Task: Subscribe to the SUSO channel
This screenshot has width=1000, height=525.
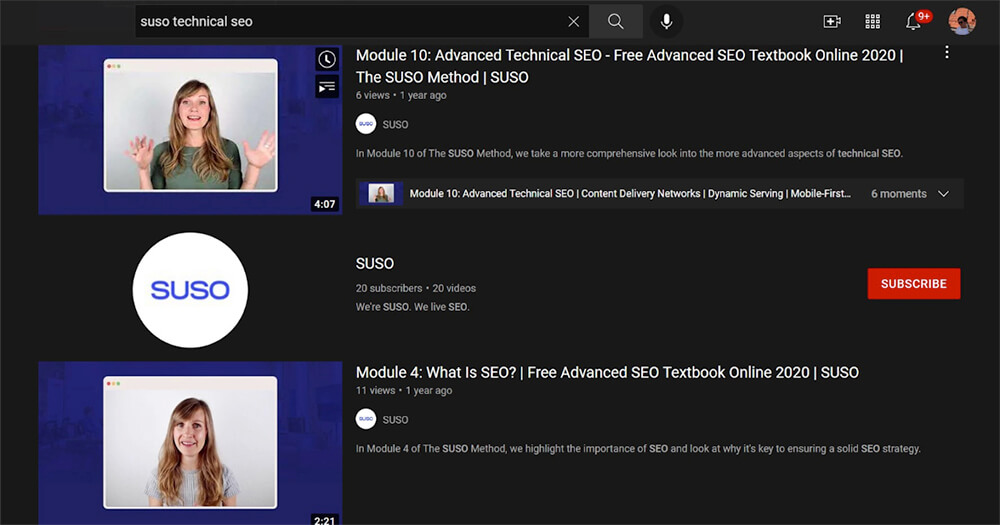Action: (914, 284)
